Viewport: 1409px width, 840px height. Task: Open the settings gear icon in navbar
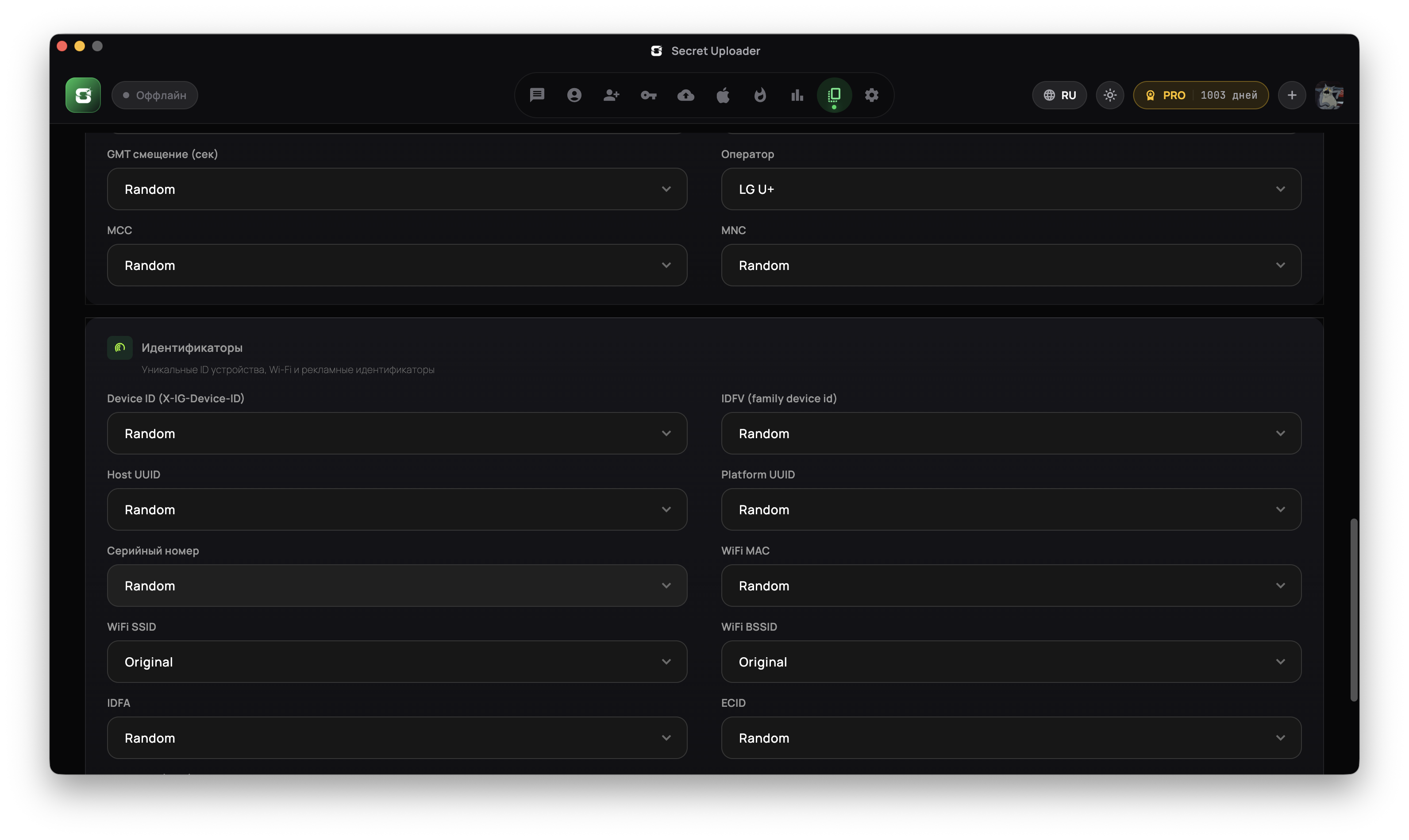(x=871, y=95)
